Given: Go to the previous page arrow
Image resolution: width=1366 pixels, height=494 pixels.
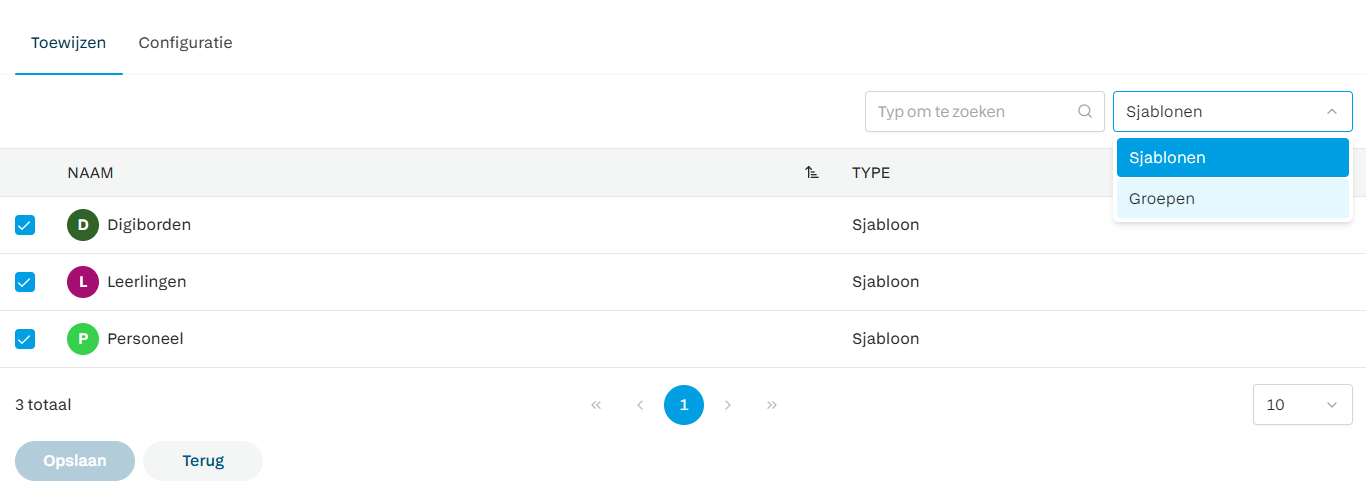Looking at the screenshot, I should 640,405.
